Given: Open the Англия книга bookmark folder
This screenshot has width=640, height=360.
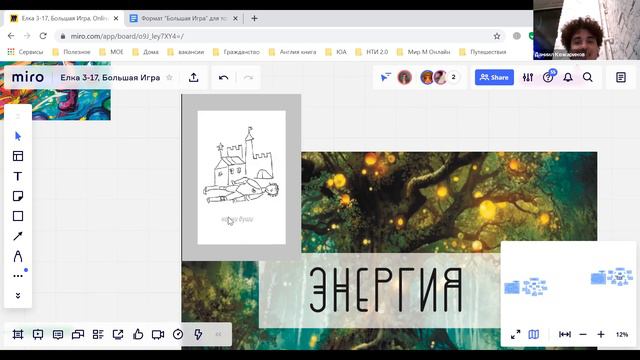Looking at the screenshot, I should point(293,52).
